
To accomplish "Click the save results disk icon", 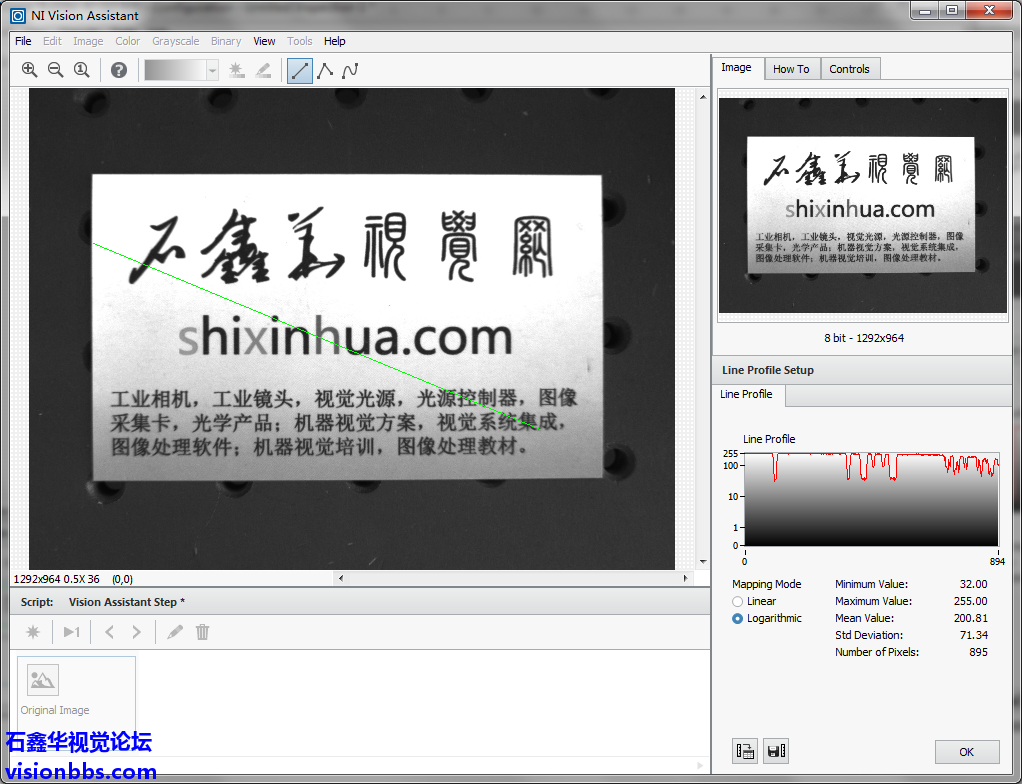I will [776, 751].
